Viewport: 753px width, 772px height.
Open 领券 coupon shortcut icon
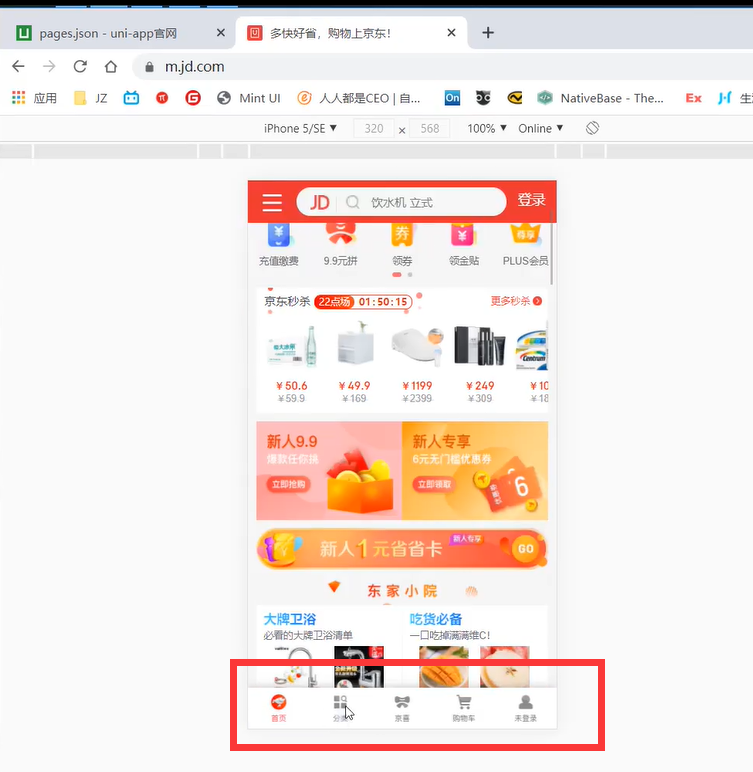pyautogui.click(x=402, y=235)
